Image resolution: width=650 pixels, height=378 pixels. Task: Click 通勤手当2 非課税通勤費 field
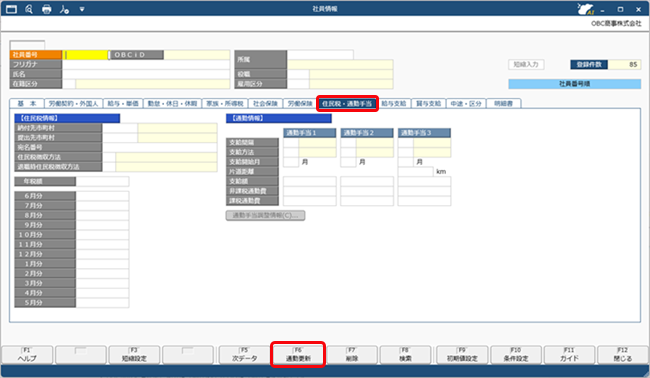(367, 191)
